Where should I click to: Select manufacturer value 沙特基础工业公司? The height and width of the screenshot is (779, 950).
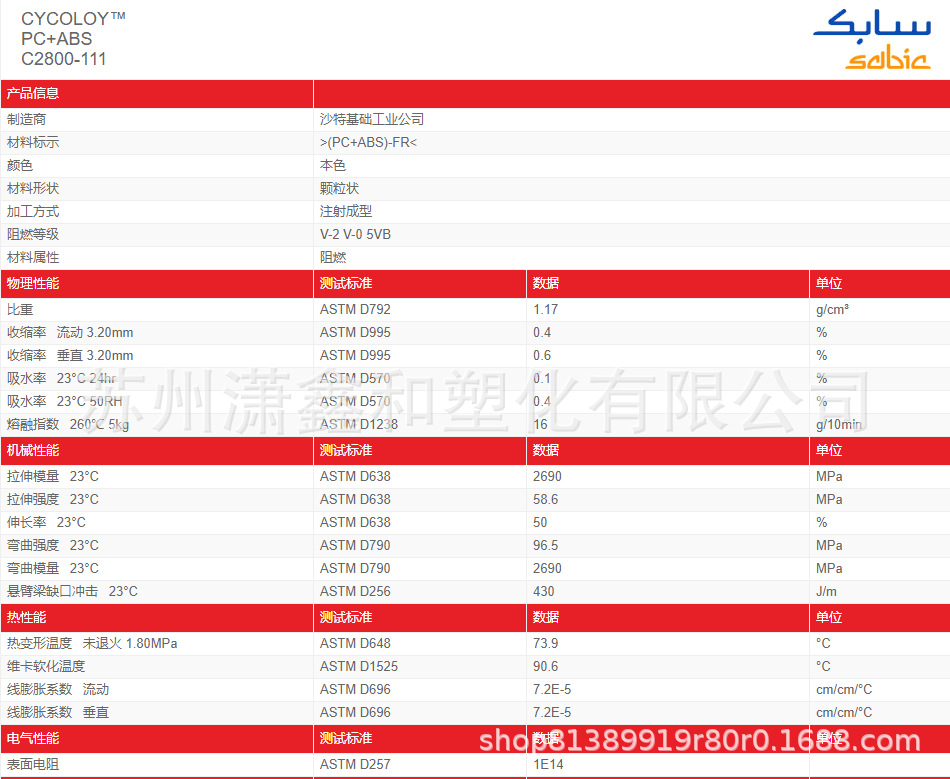point(372,119)
